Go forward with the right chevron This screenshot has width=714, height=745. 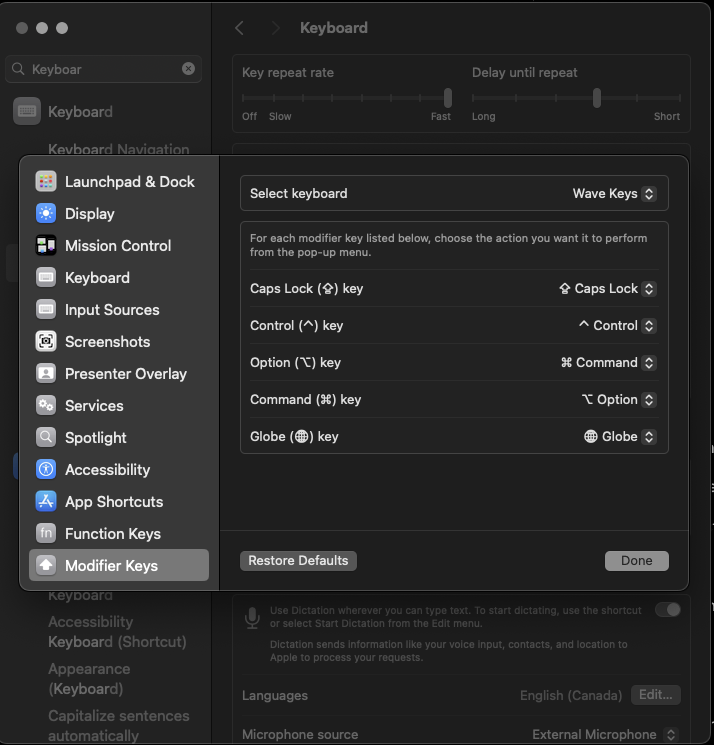275,28
